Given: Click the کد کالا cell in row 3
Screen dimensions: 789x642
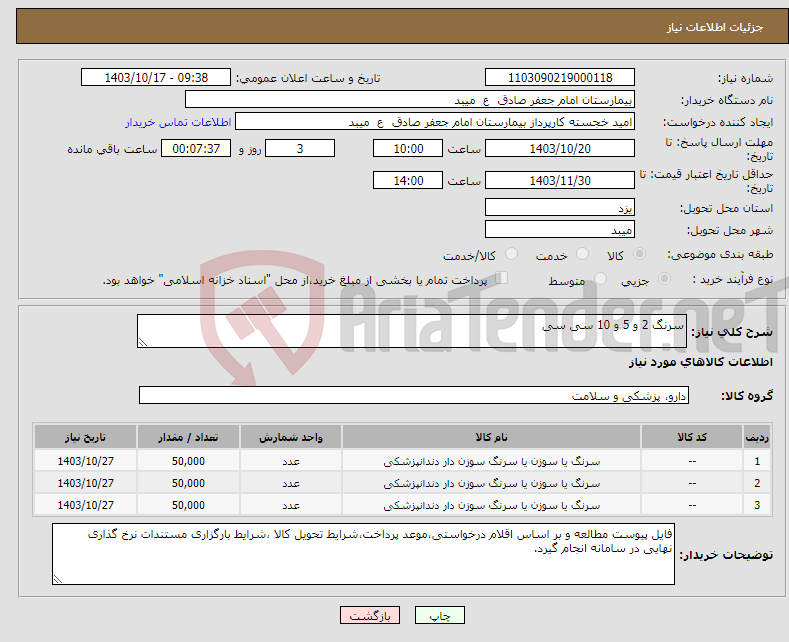Looking at the screenshot, I should 692,505.
